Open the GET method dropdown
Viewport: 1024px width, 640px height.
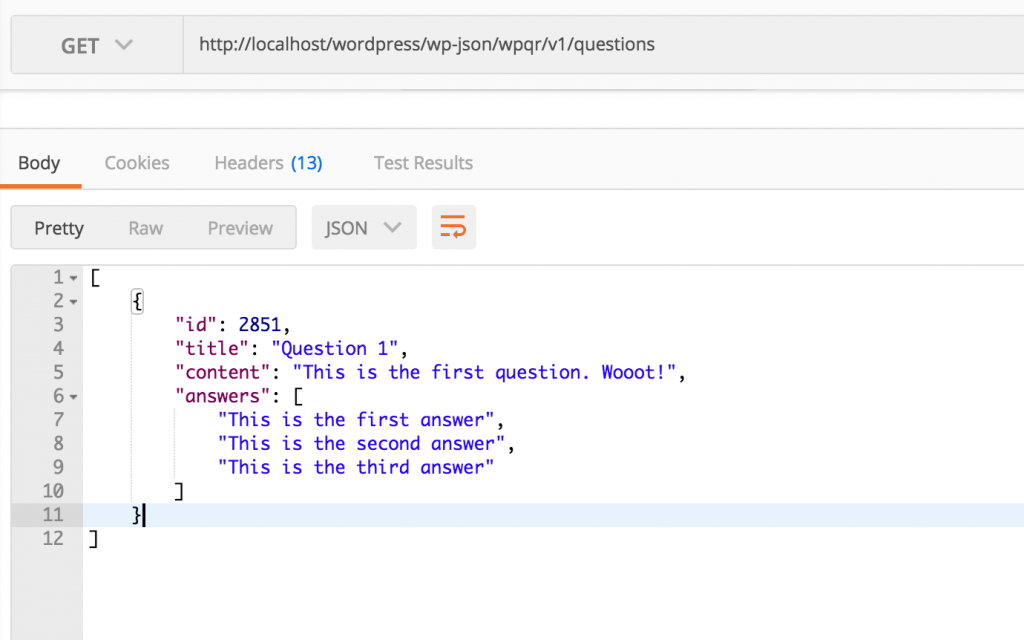pyautogui.click(x=95, y=44)
